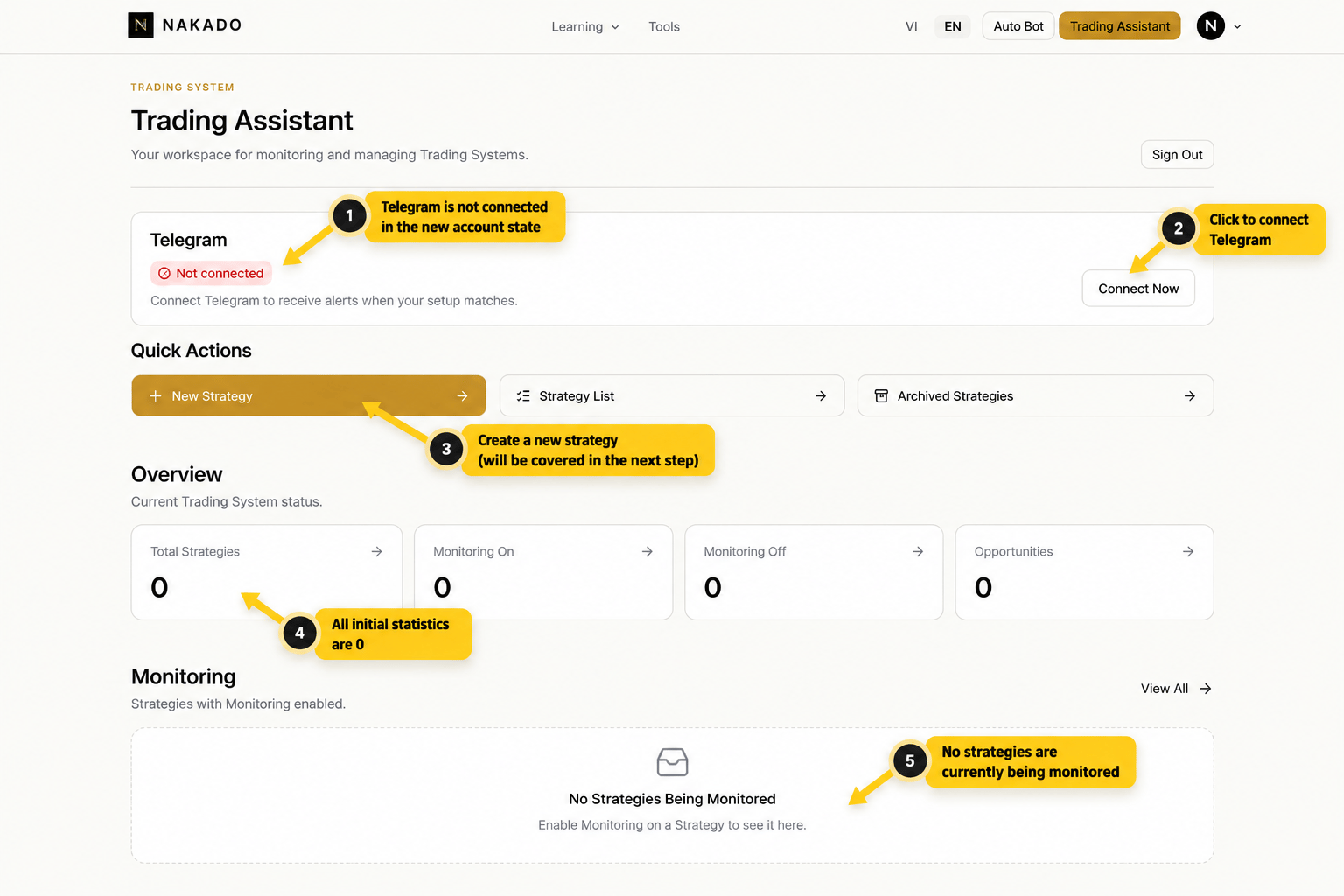Click the Strategy List label
This screenshot has height=896, width=1344.
(x=577, y=396)
